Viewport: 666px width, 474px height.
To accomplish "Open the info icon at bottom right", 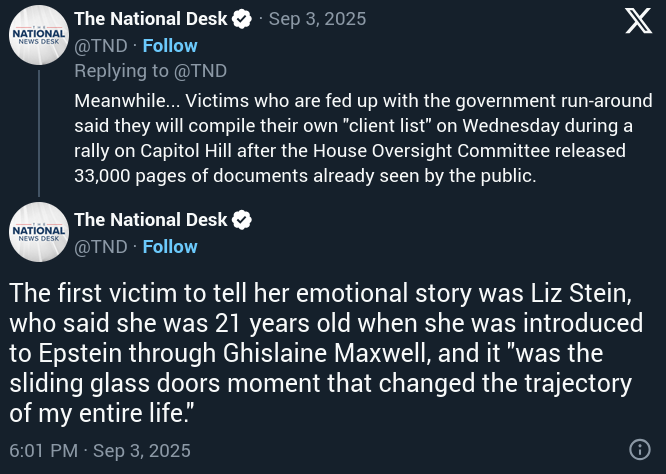I will [x=639, y=449].
